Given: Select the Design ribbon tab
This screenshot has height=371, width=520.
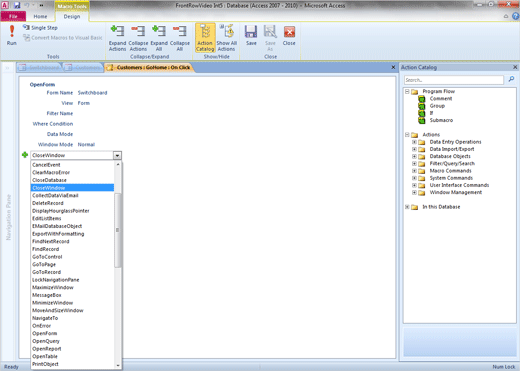Looking at the screenshot, I should coord(72,16).
